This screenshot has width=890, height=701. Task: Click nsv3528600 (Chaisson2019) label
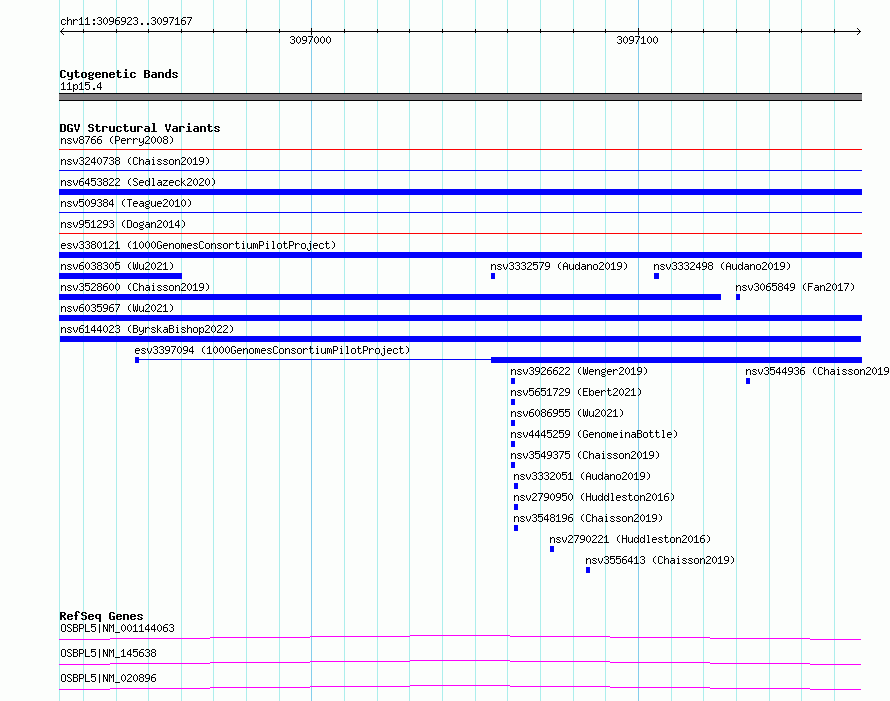(x=135, y=287)
